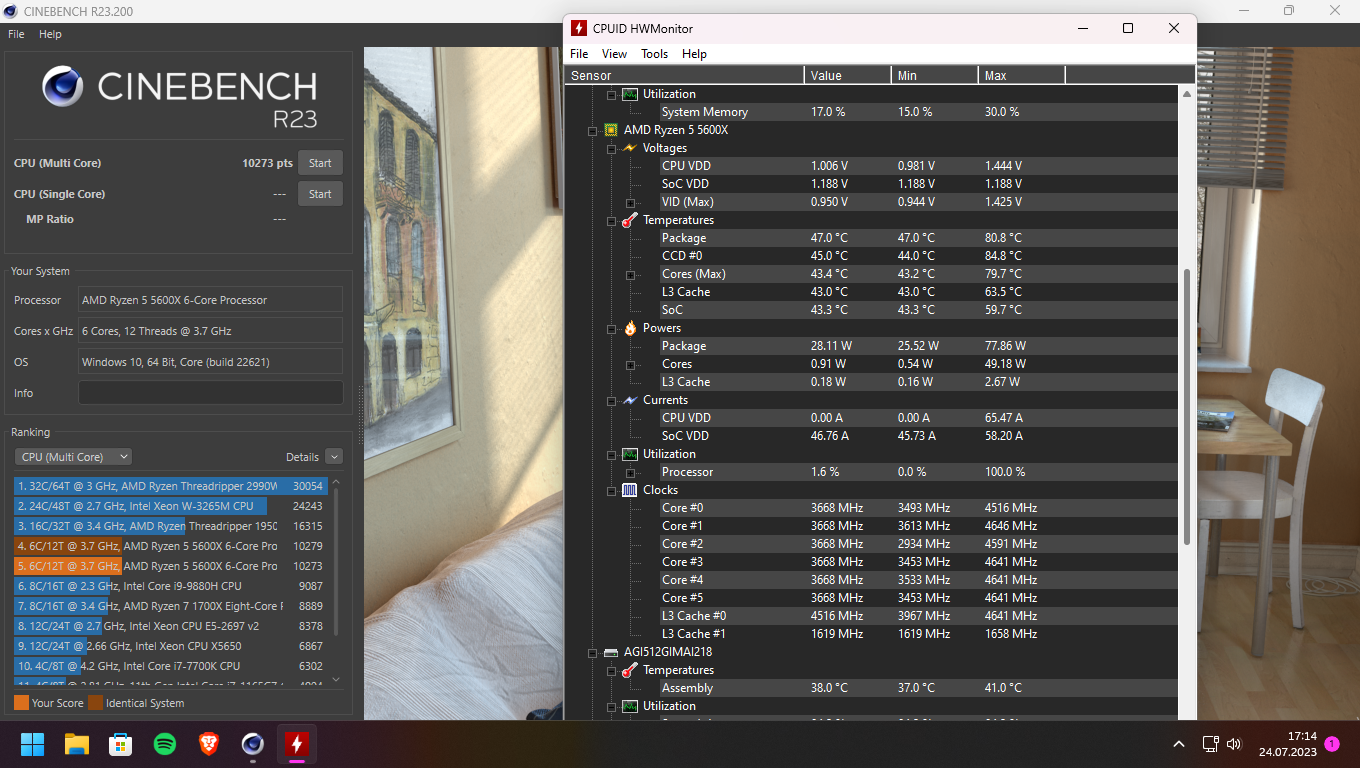Viewport: 1360px width, 768px height.
Task: Click the AGI512GIMAI218 drive icon
Action: click(x=610, y=652)
